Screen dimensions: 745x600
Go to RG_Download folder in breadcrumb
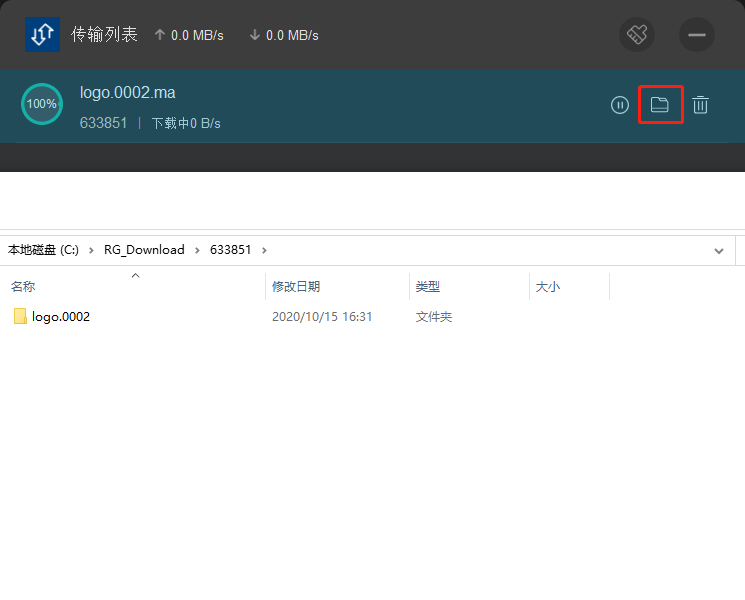coord(144,250)
